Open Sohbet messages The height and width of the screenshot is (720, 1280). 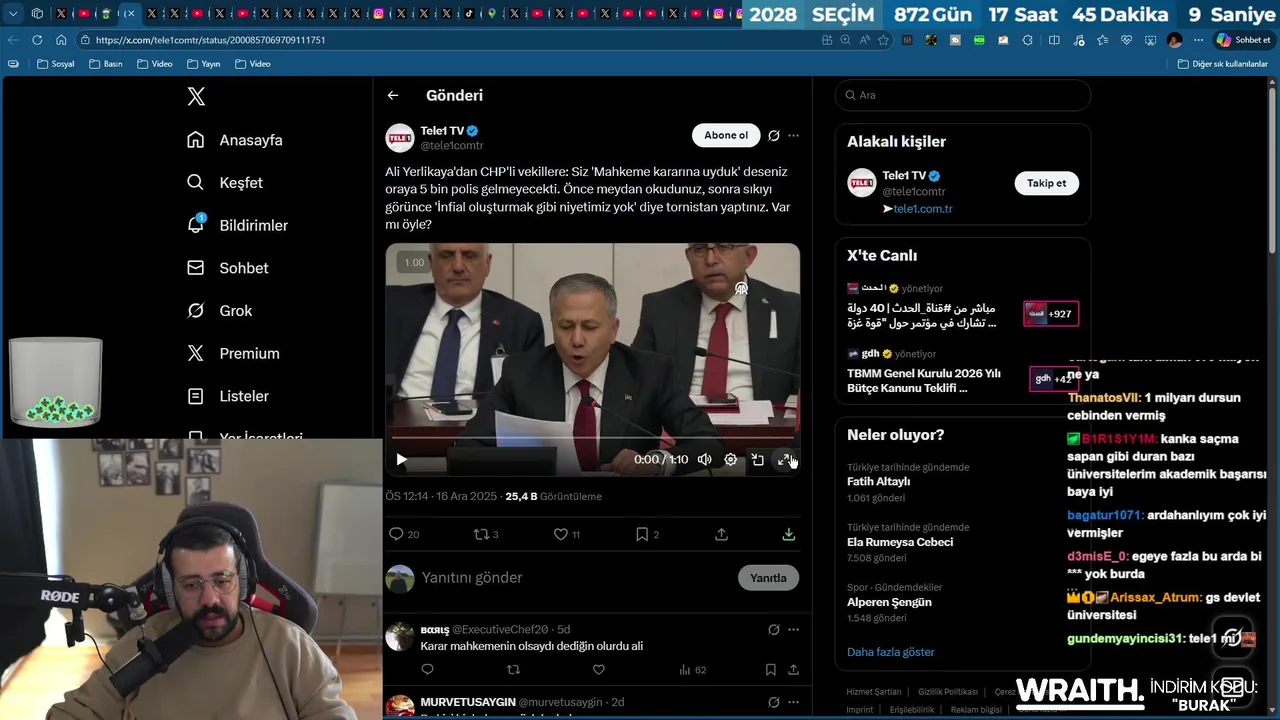pyautogui.click(x=228, y=268)
